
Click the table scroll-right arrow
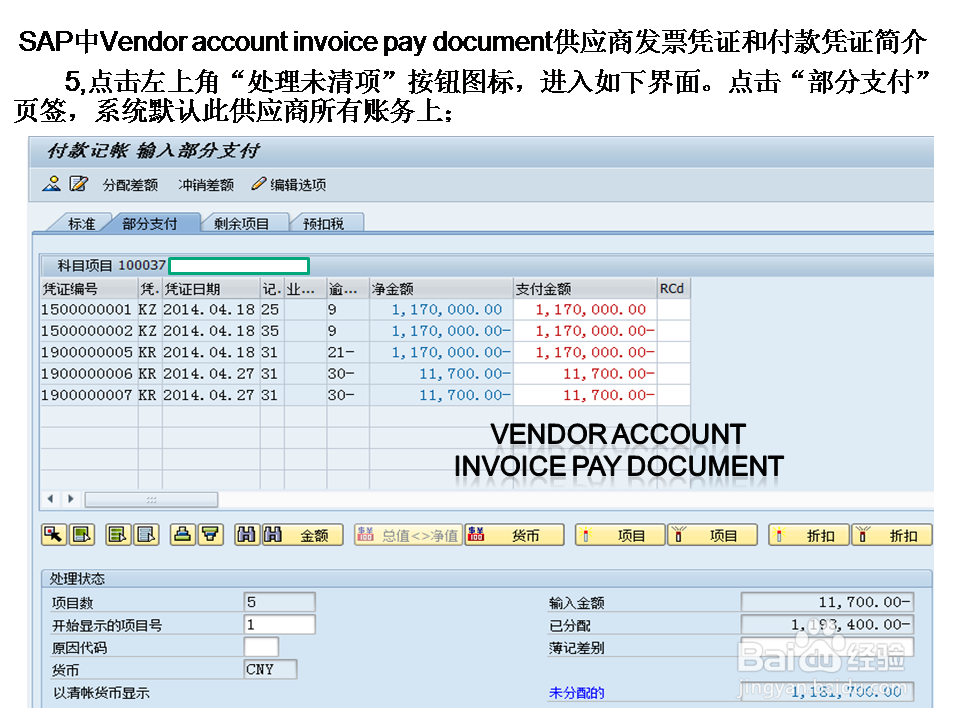tap(71, 499)
